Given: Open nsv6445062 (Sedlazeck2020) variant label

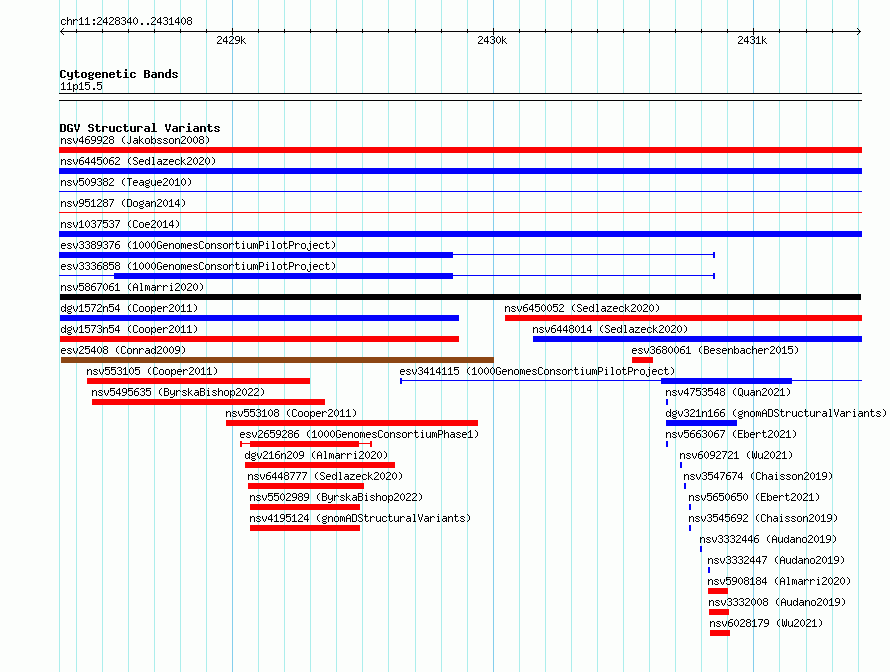Looking at the screenshot, I should point(138,161).
